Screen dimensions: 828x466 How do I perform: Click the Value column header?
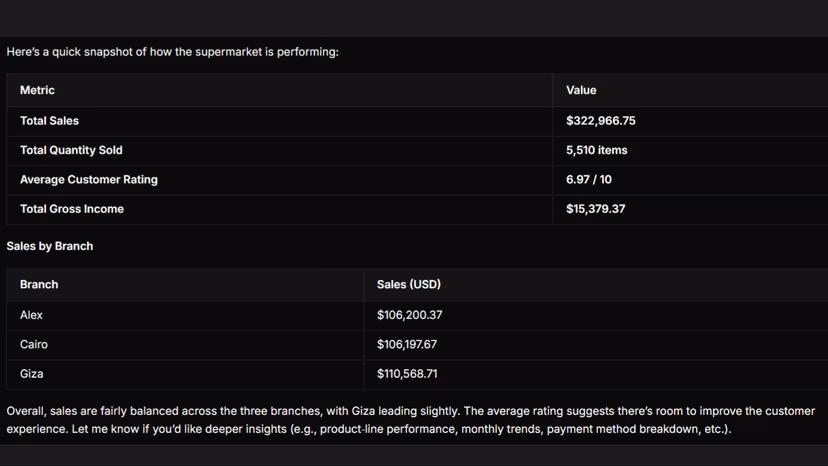tap(581, 90)
